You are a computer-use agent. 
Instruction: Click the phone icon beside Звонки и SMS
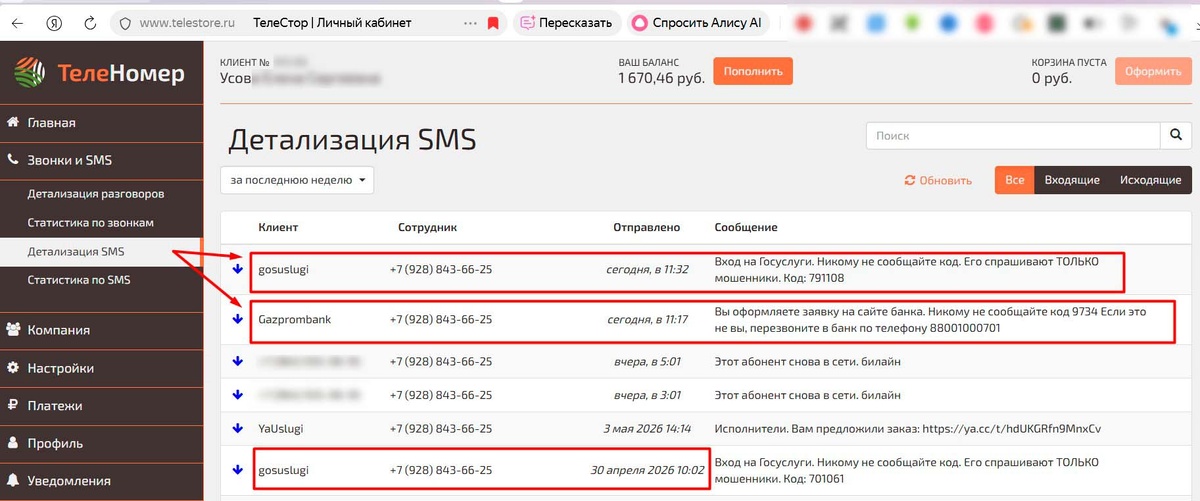13,160
